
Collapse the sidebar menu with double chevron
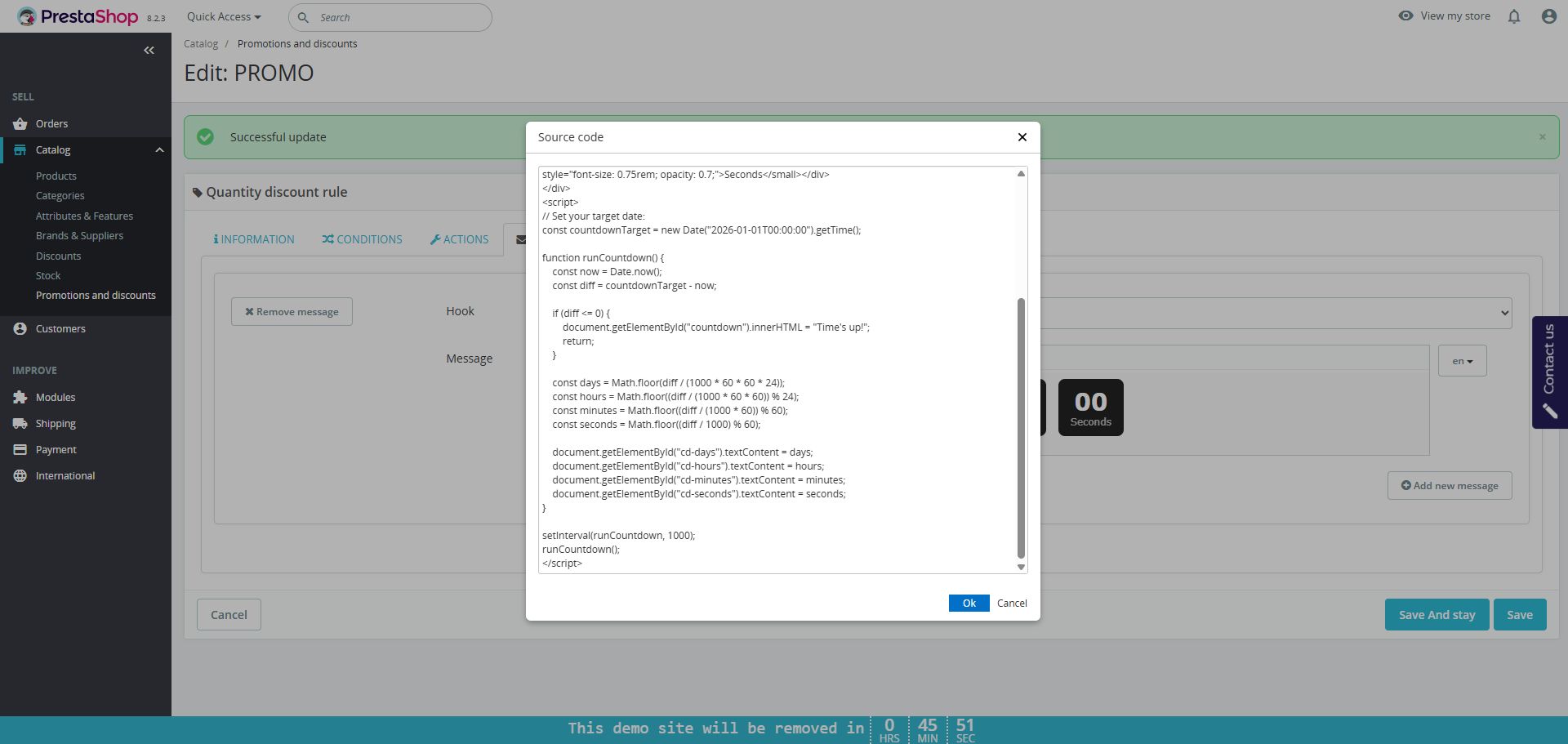click(x=149, y=51)
